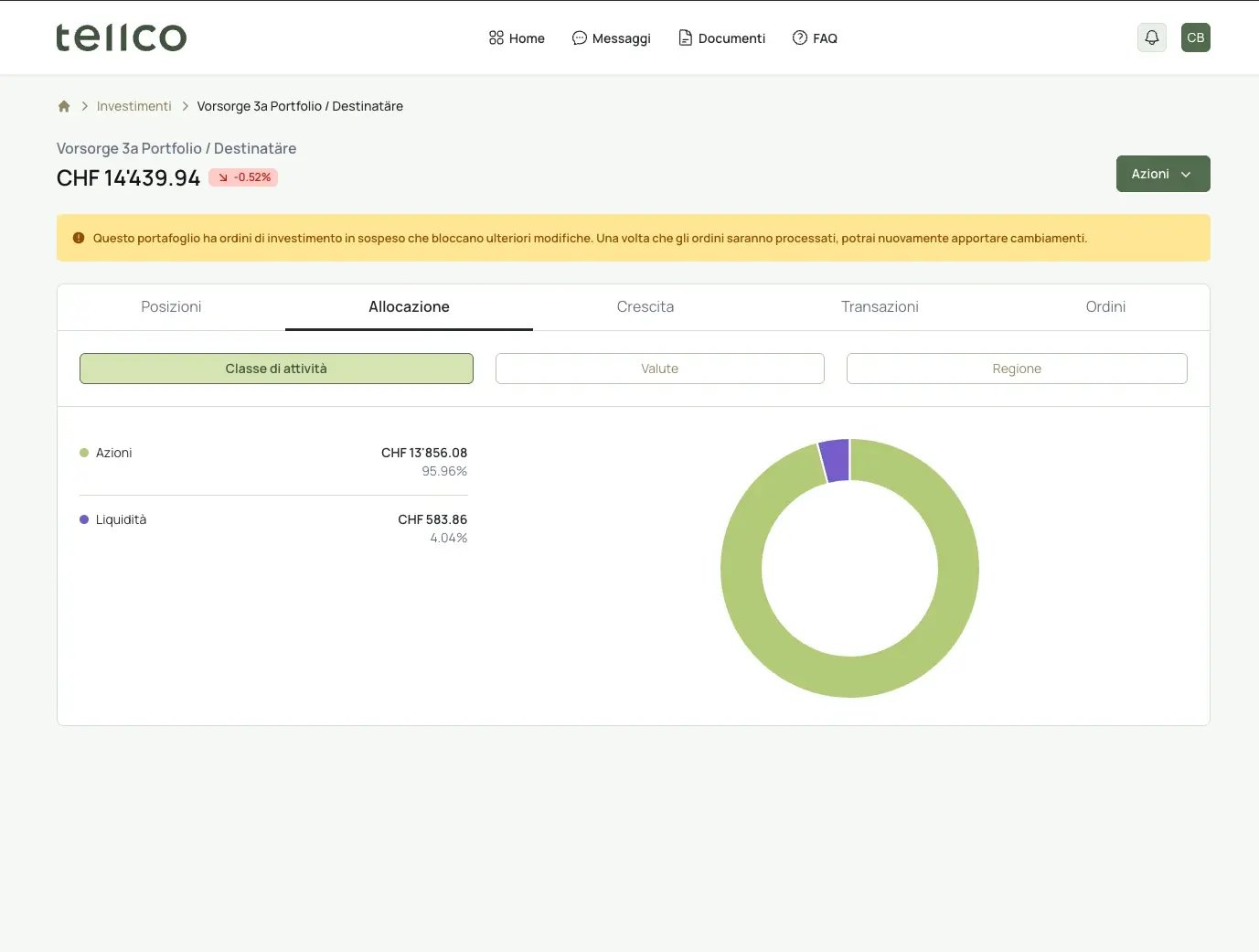Click the 4.04% percentage

point(449,538)
